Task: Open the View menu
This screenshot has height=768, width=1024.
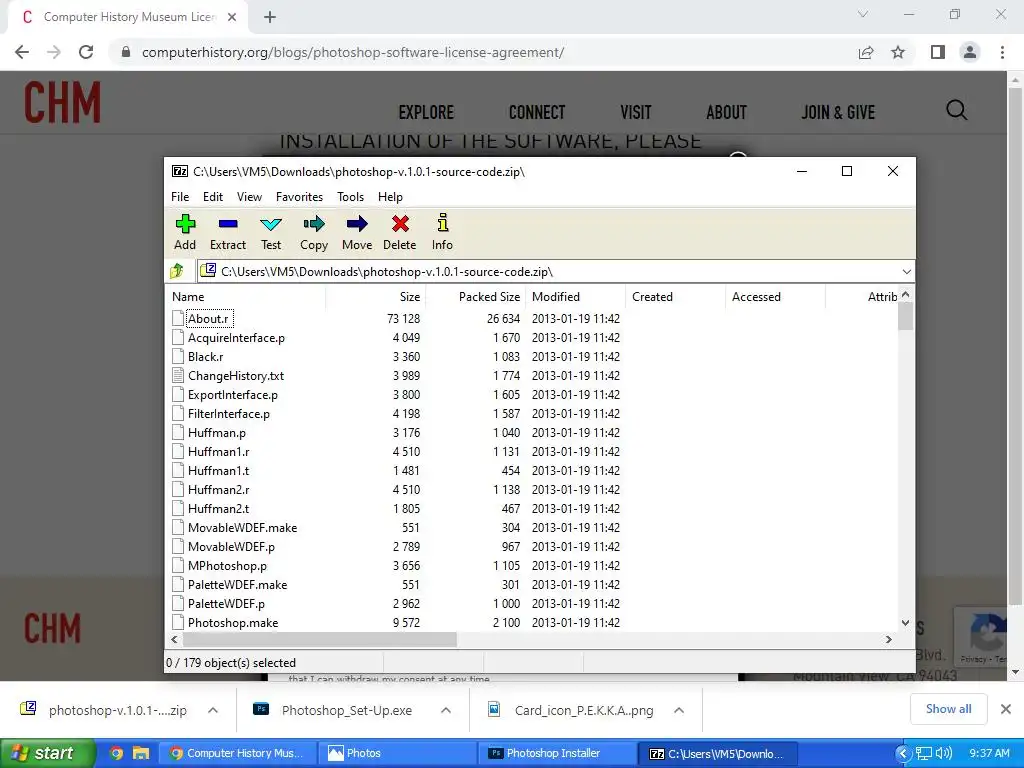Action: tap(249, 197)
